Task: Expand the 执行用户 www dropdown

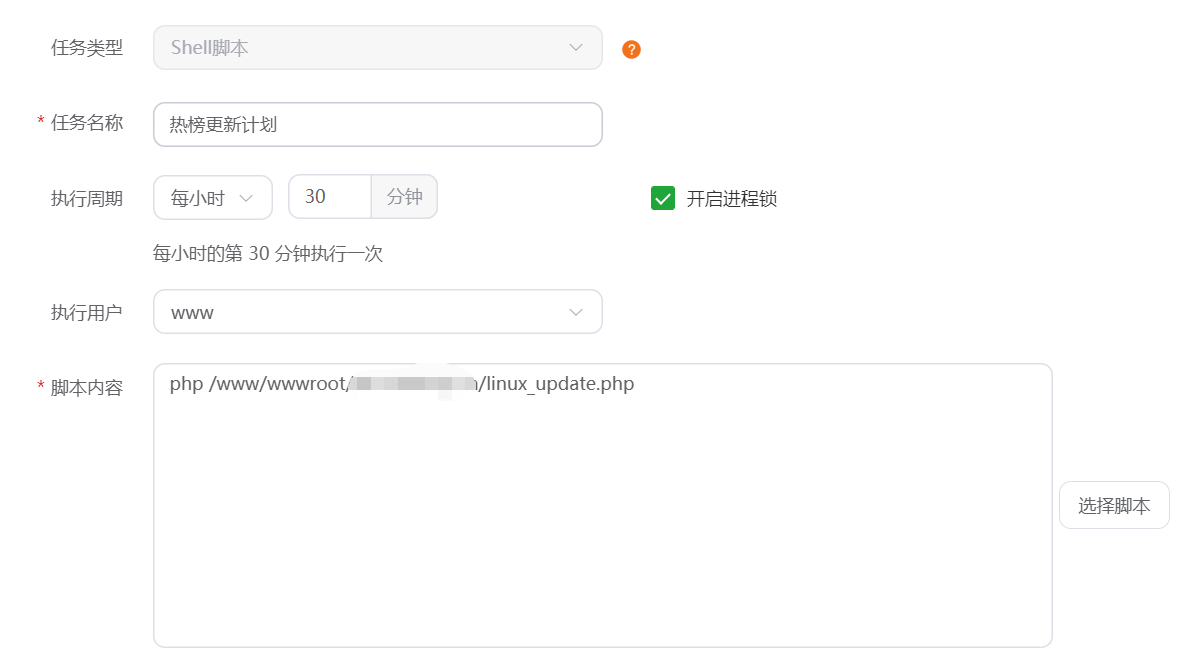Action: pos(377,312)
